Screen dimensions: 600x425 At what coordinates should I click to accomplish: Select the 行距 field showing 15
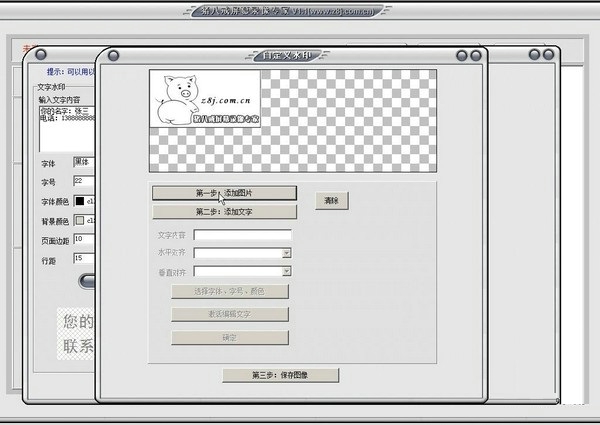[84, 259]
